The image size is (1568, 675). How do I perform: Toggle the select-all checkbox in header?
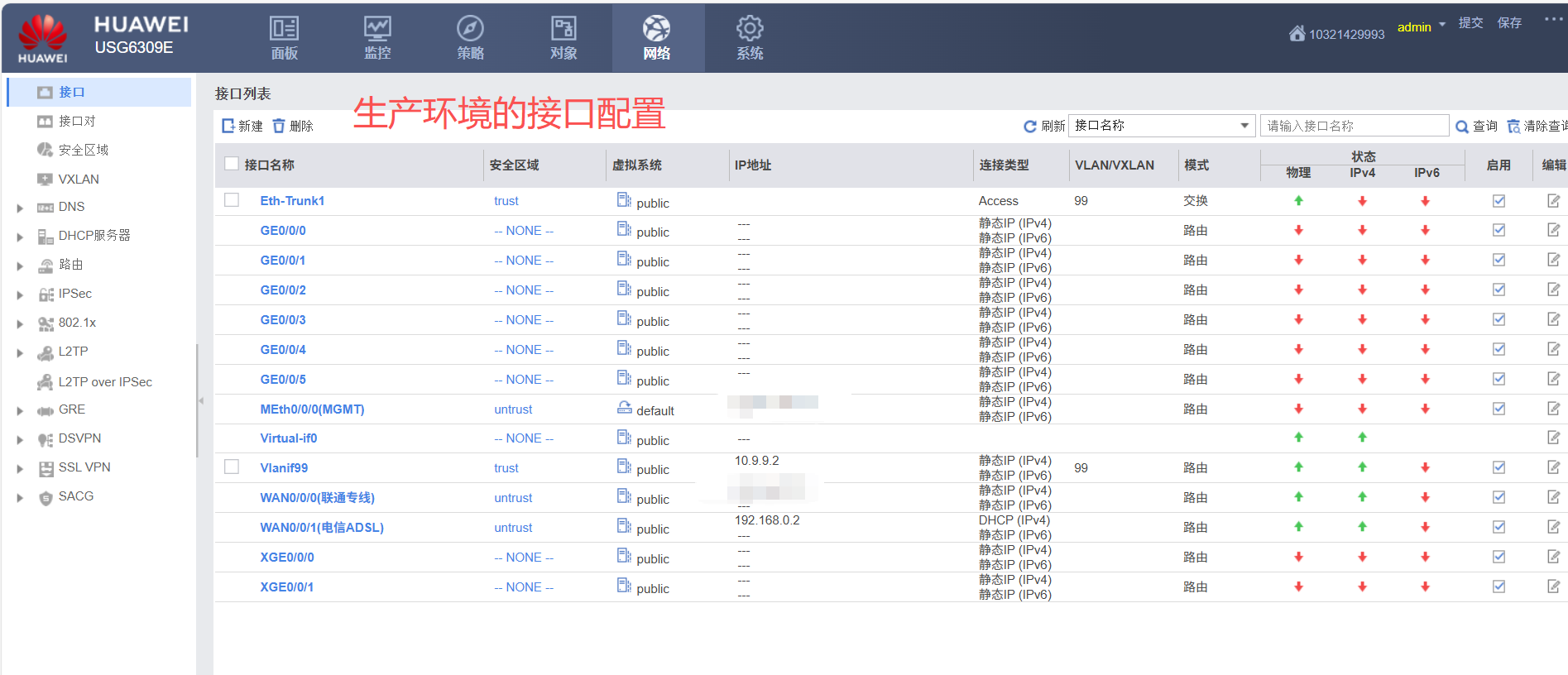coord(232,164)
